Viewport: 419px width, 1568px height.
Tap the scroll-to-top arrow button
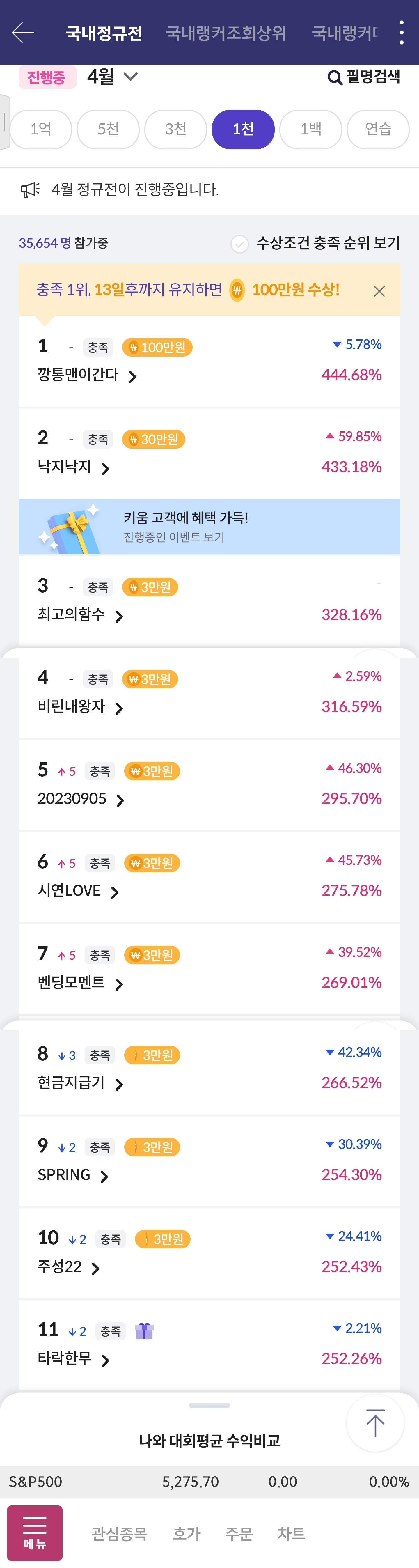pyautogui.click(x=374, y=1422)
